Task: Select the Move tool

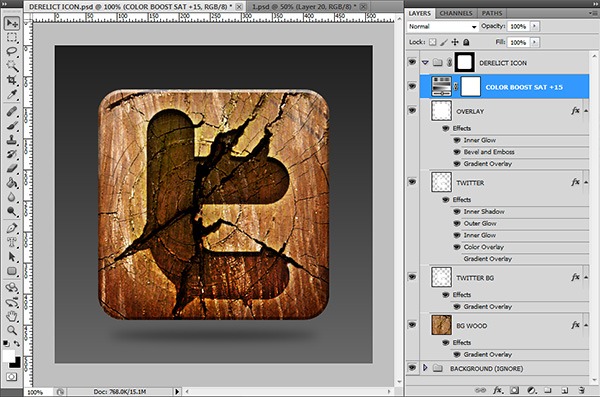Action: (x=12, y=23)
